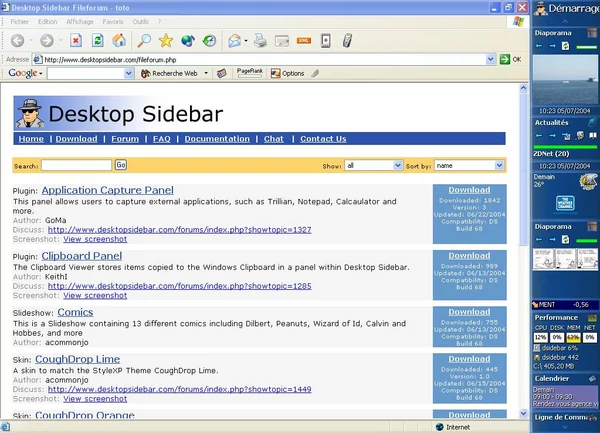Go to the Home page icon
This screenshot has height=433, width=600.
coord(119,40)
